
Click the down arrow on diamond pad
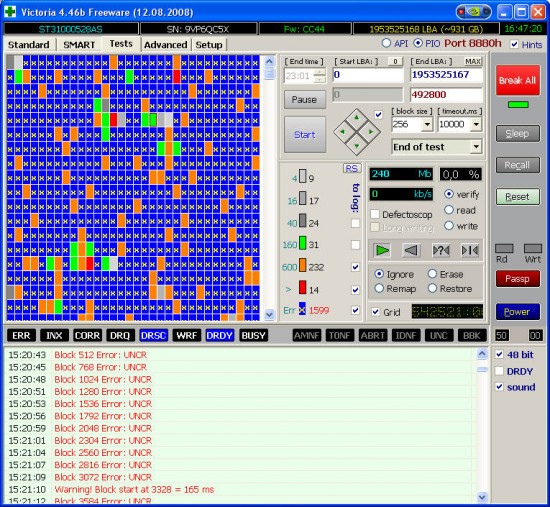[x=357, y=146]
